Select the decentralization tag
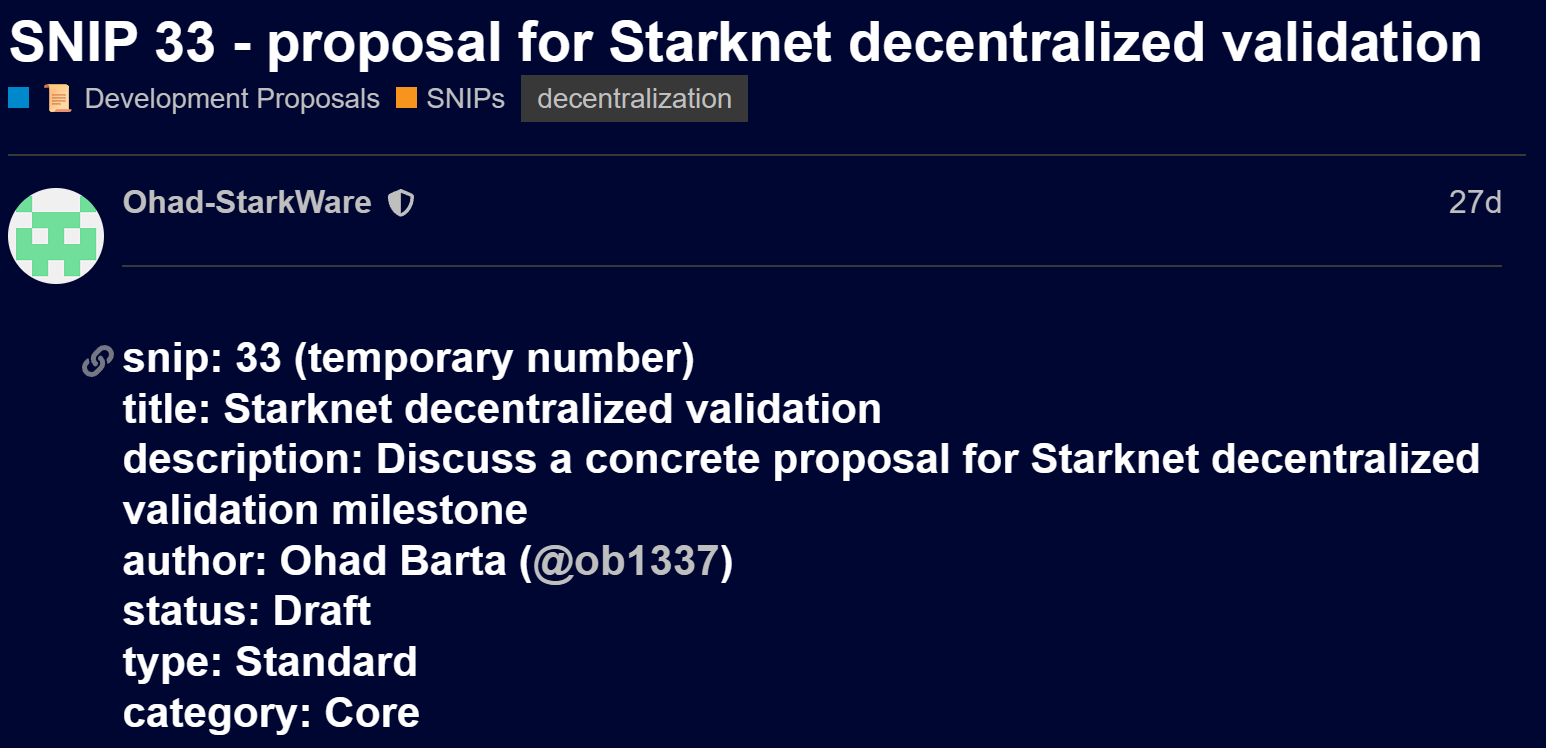Screen dimensions: 1546x748 [634, 99]
